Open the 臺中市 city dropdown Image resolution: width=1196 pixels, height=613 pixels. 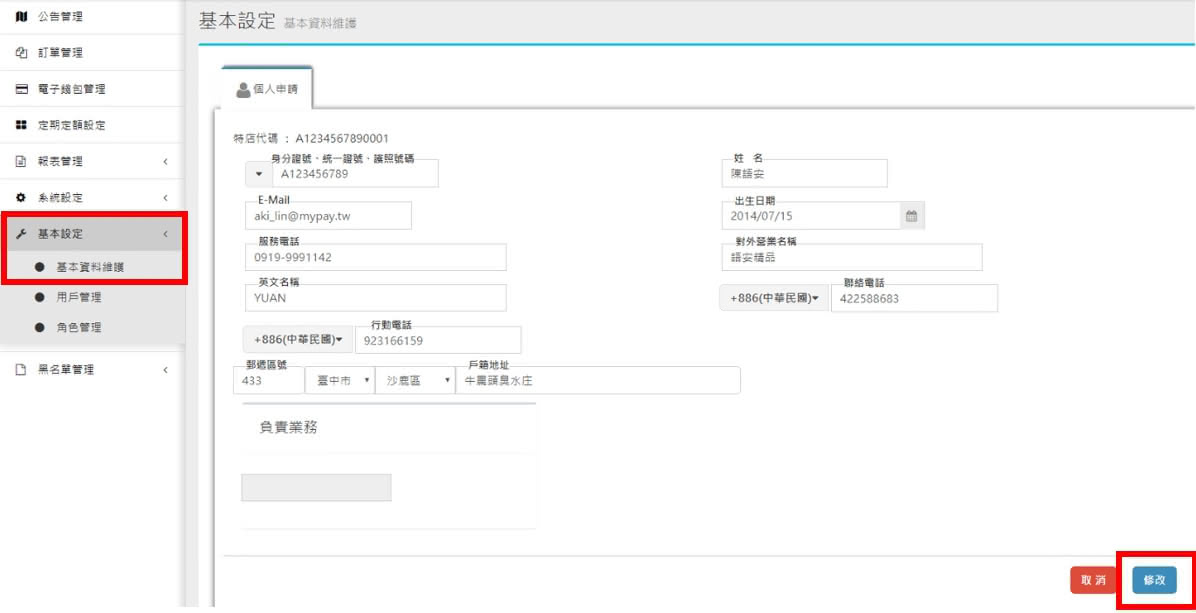339,381
